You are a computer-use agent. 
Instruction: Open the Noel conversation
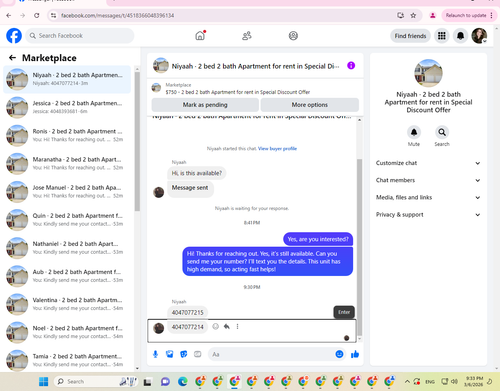[67, 332]
